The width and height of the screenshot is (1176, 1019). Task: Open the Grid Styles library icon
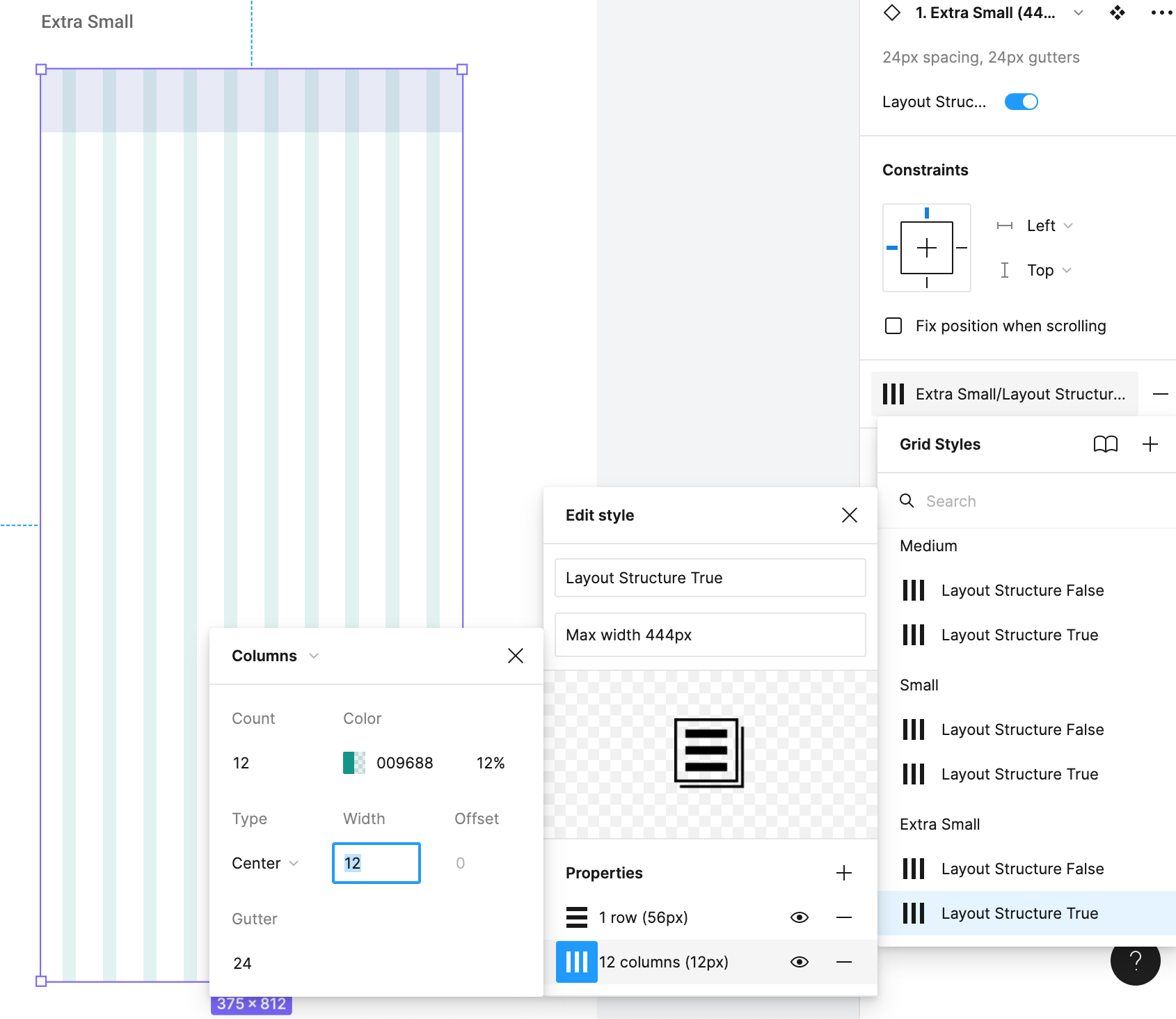(1106, 444)
